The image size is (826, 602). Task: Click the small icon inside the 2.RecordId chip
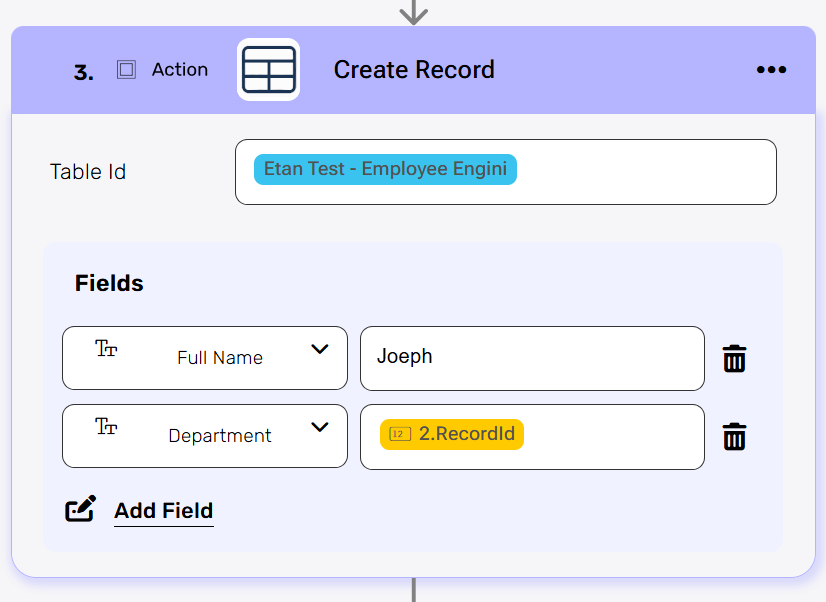pyautogui.click(x=400, y=434)
